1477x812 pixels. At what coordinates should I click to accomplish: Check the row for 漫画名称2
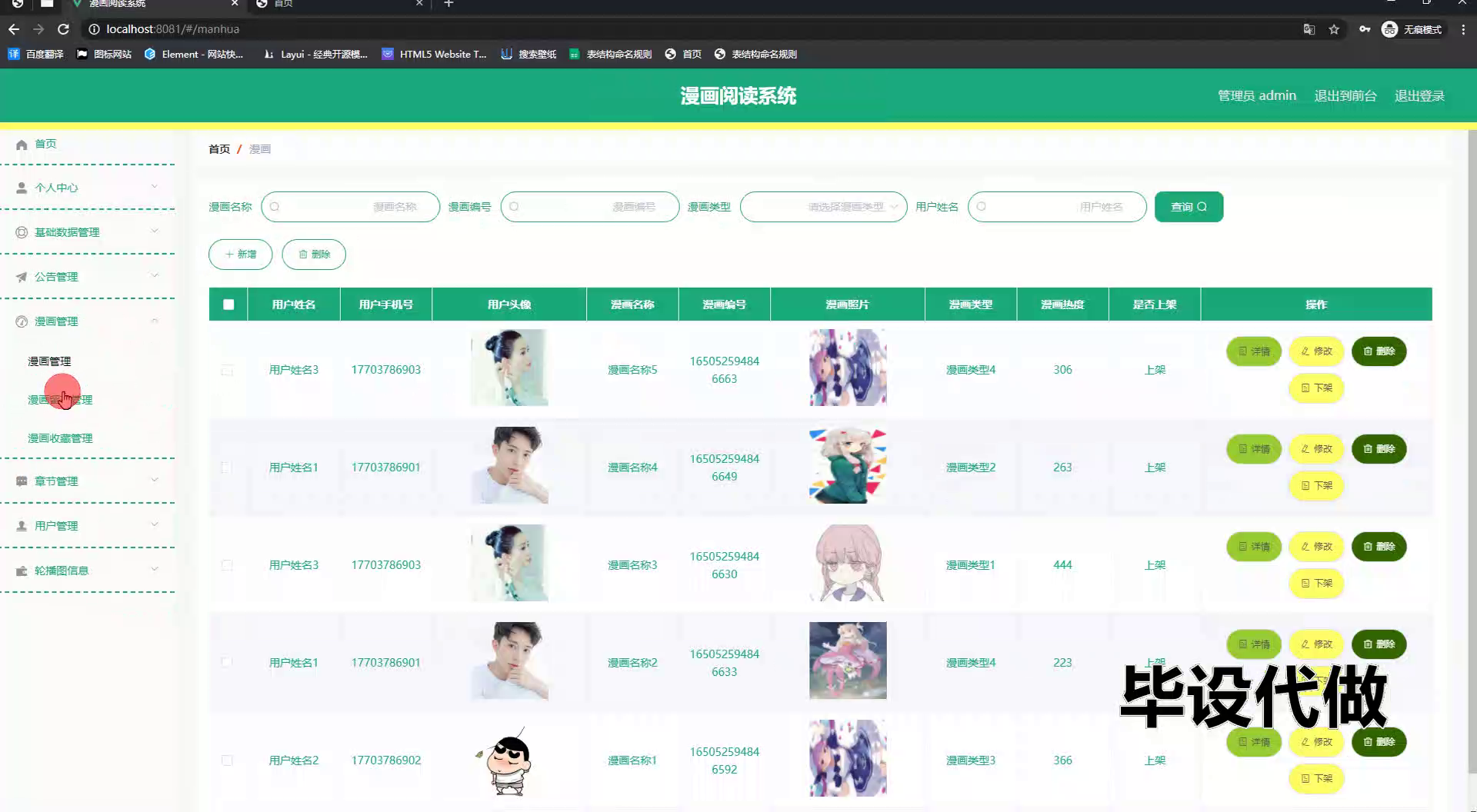tap(227, 663)
